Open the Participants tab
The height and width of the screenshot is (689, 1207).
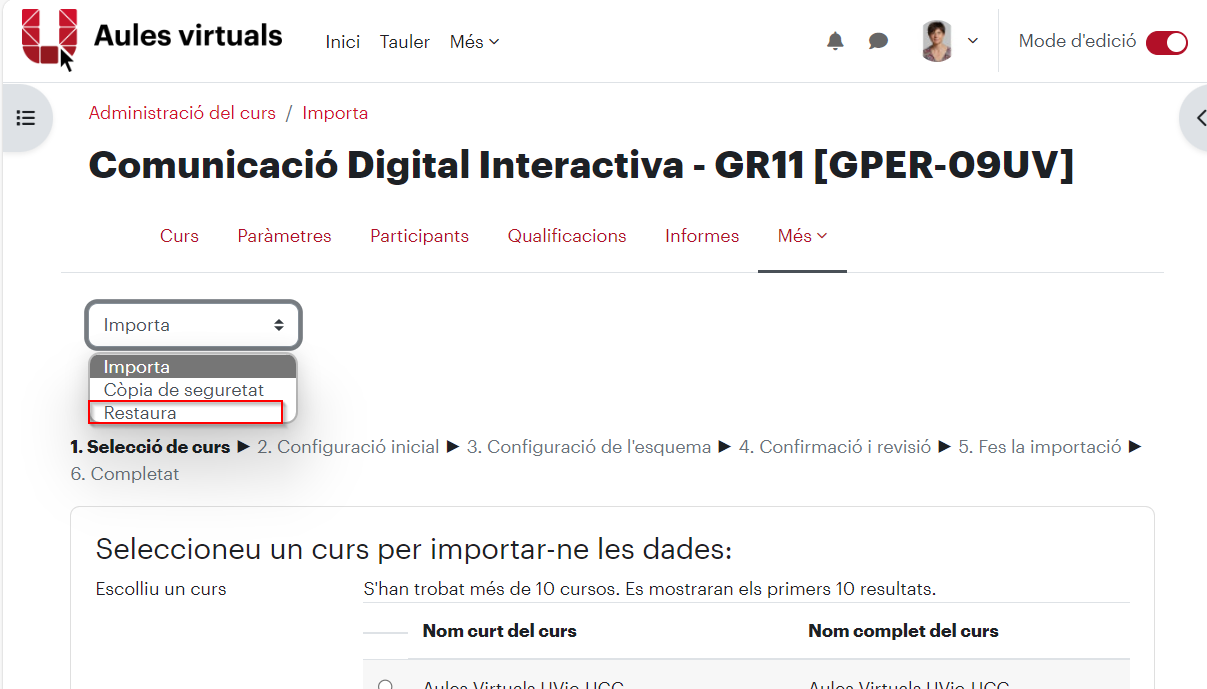(x=419, y=236)
